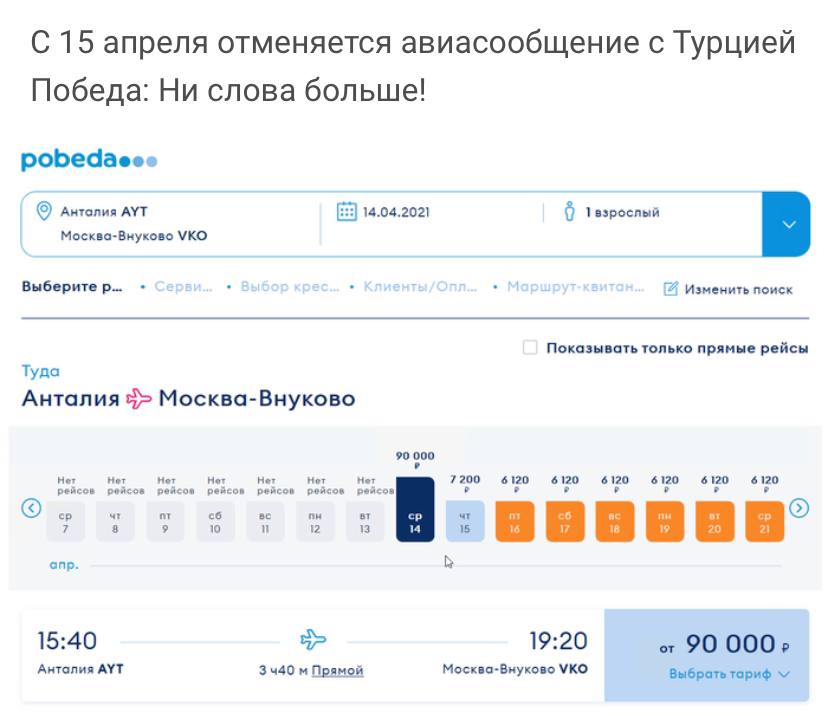
Task: Select orange date пн 19
Action: pyautogui.click(x=665, y=521)
